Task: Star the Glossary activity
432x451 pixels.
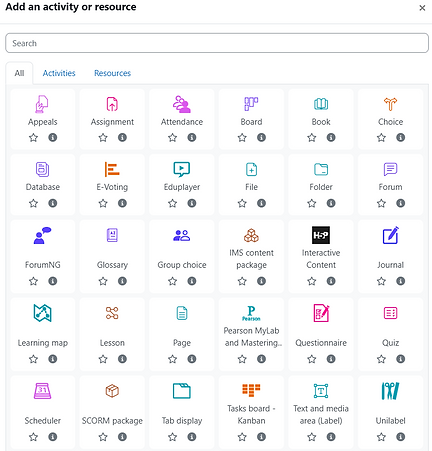Action: pos(103,281)
